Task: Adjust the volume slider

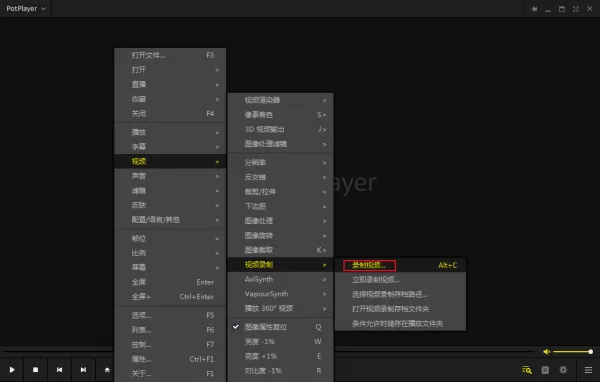Action: pyautogui.click(x=573, y=351)
